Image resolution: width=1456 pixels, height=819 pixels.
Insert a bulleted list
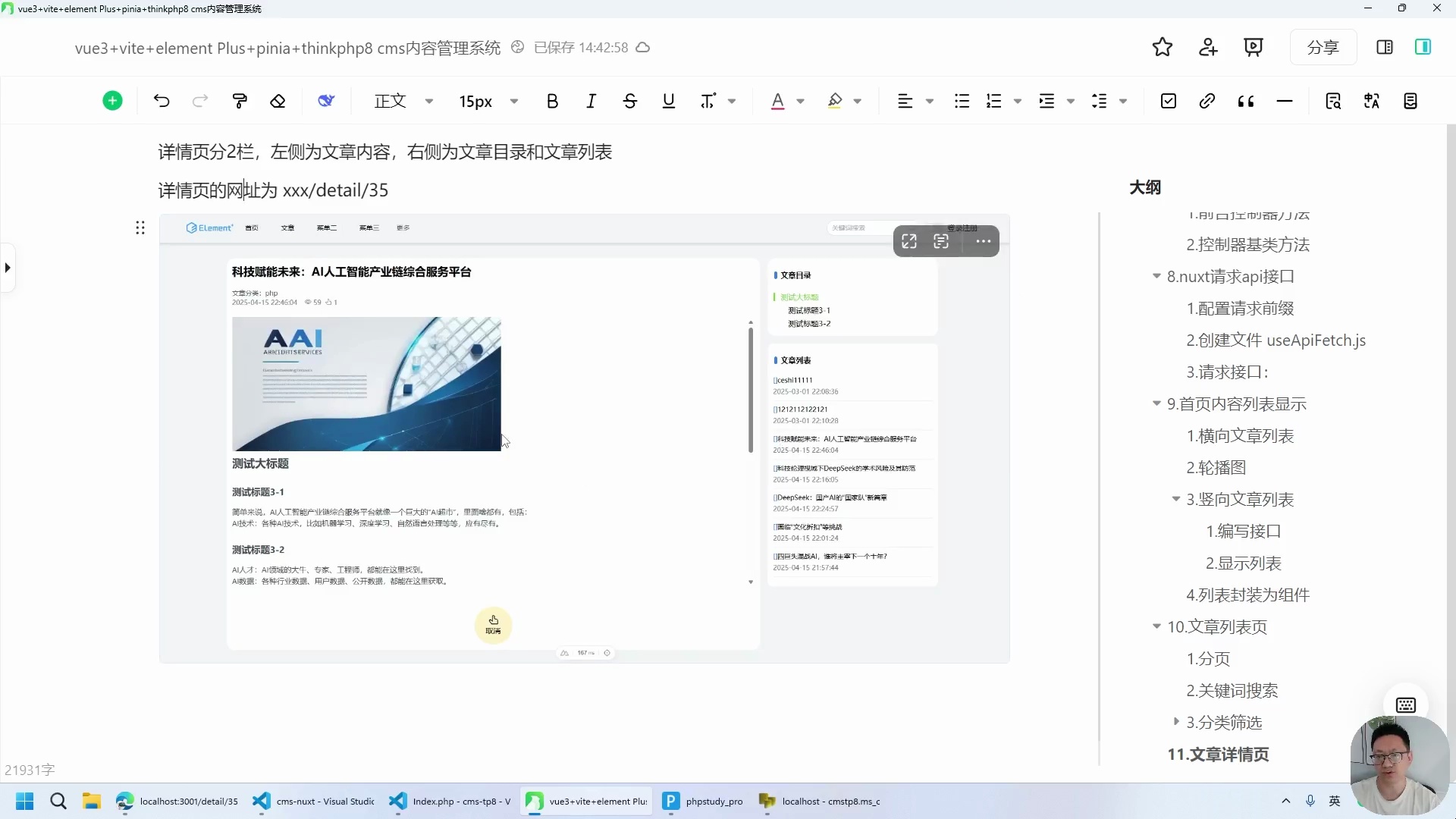coord(962,101)
